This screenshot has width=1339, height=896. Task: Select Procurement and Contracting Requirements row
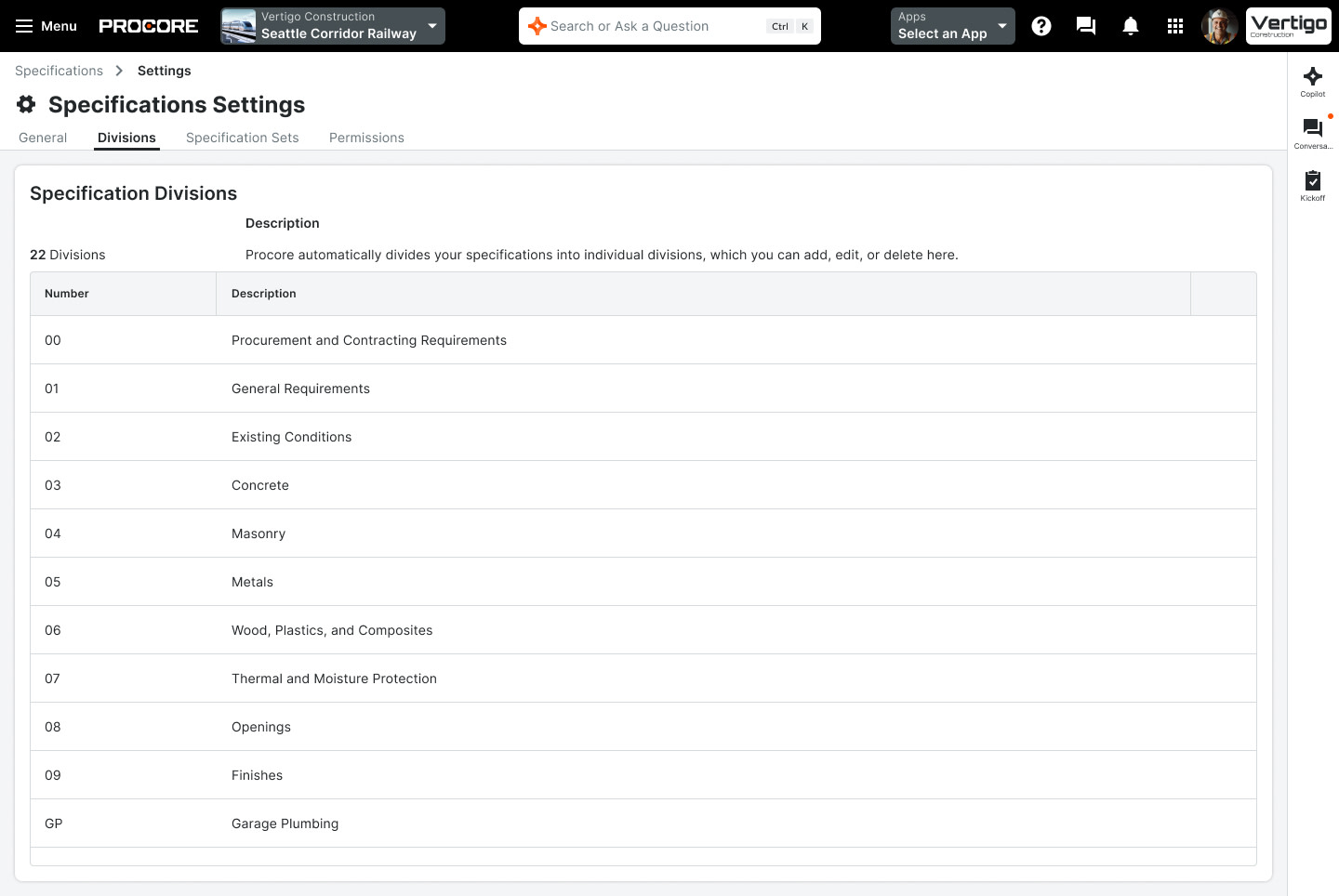[643, 340]
